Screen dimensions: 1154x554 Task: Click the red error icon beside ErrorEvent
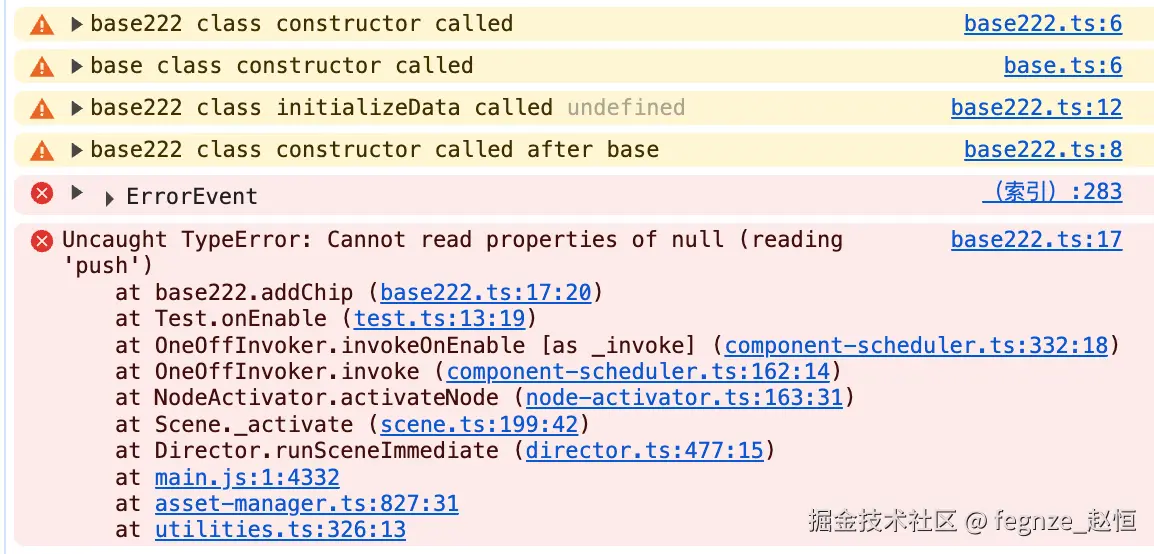pos(42,193)
